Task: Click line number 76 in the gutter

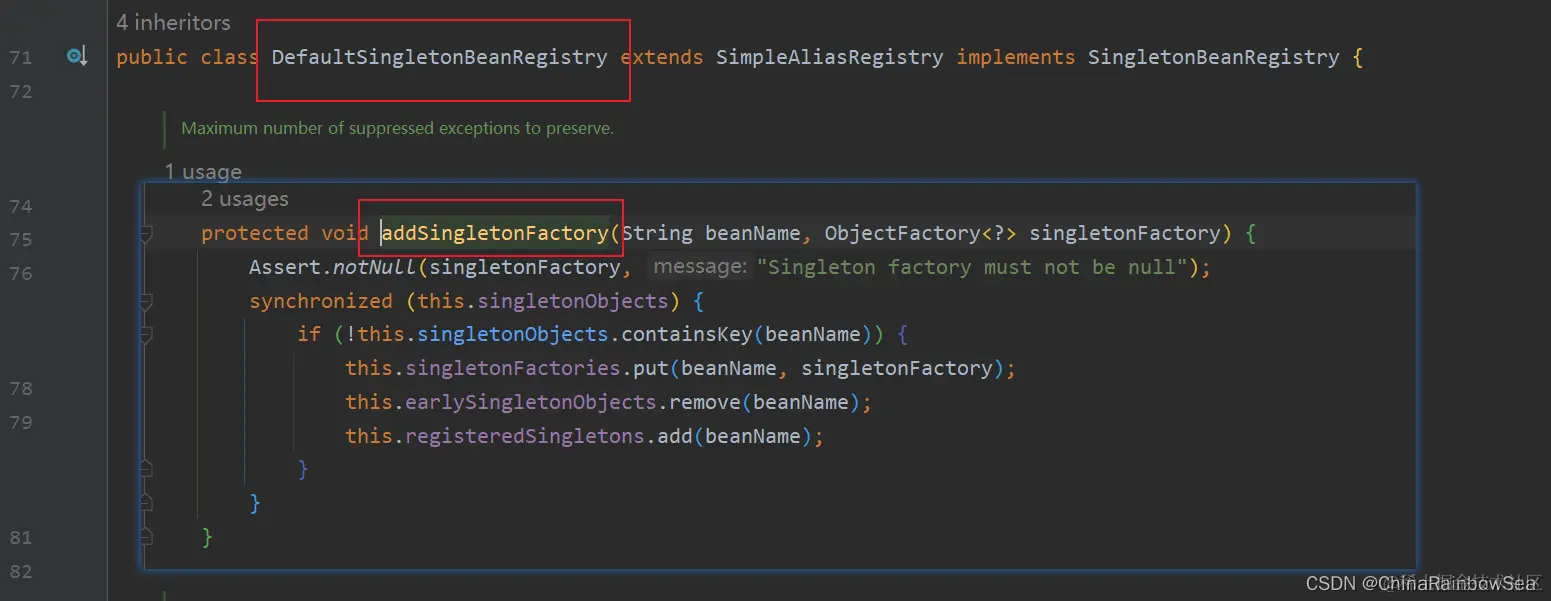Action: tap(20, 273)
